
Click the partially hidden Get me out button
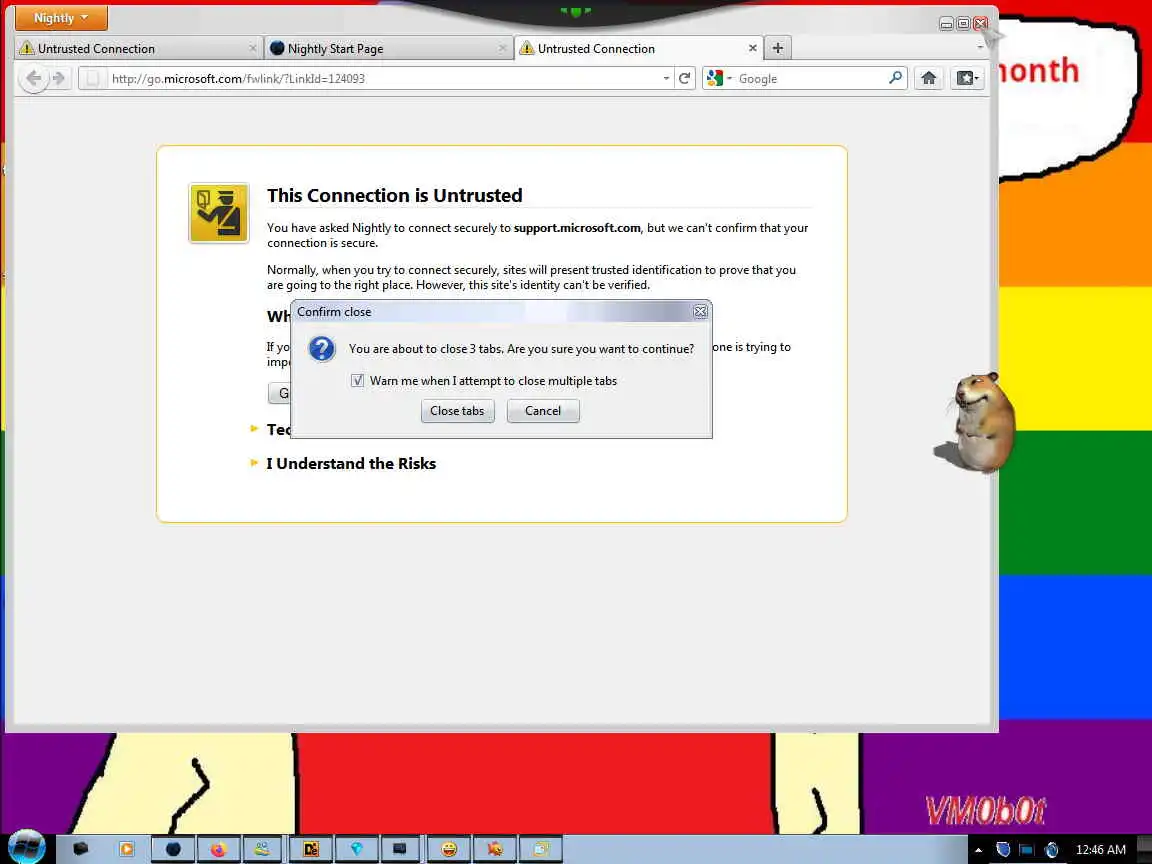(x=279, y=393)
